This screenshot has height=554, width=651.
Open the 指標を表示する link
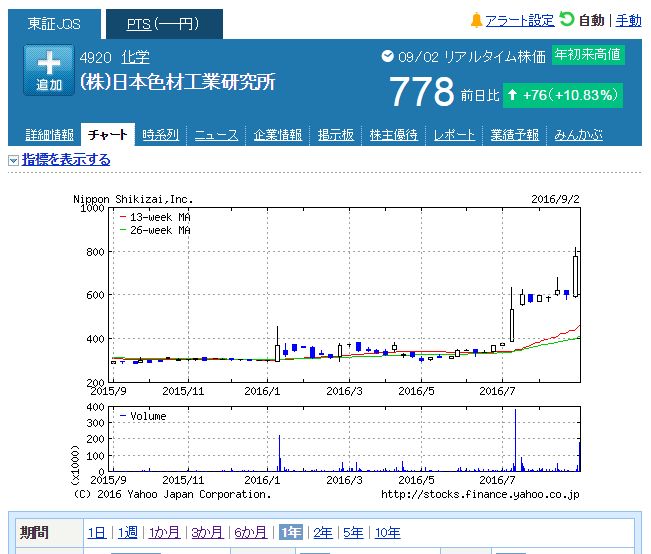[x=66, y=159]
